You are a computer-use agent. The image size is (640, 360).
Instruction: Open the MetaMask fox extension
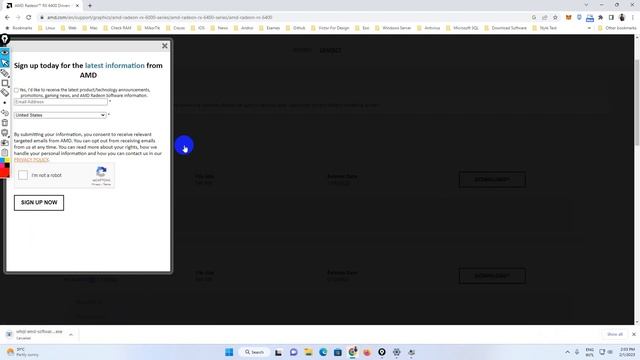tap(569, 18)
